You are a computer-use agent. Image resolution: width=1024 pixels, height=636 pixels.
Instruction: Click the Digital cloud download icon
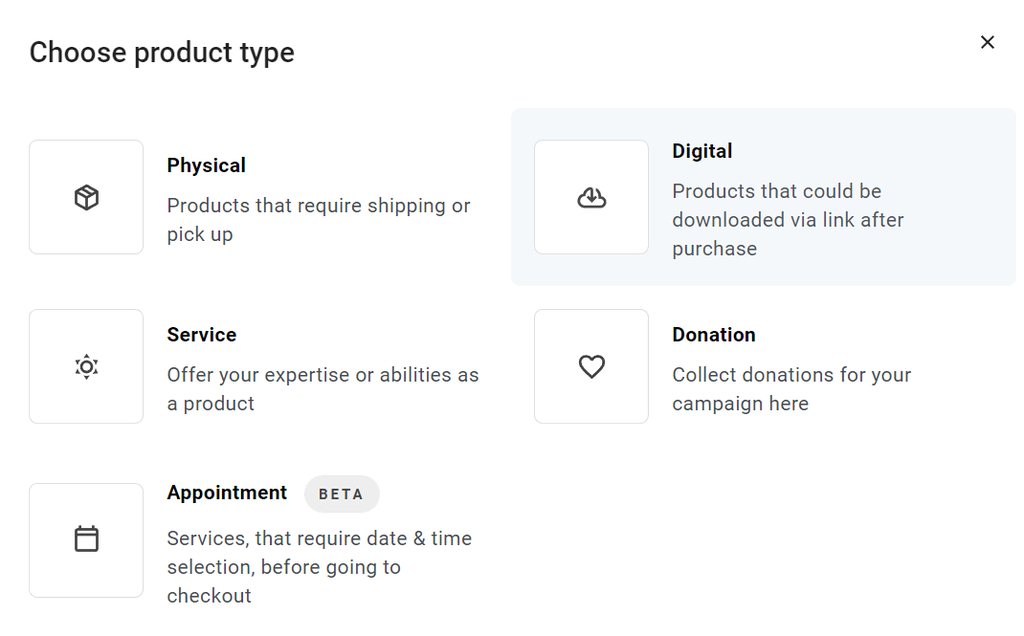pos(592,198)
